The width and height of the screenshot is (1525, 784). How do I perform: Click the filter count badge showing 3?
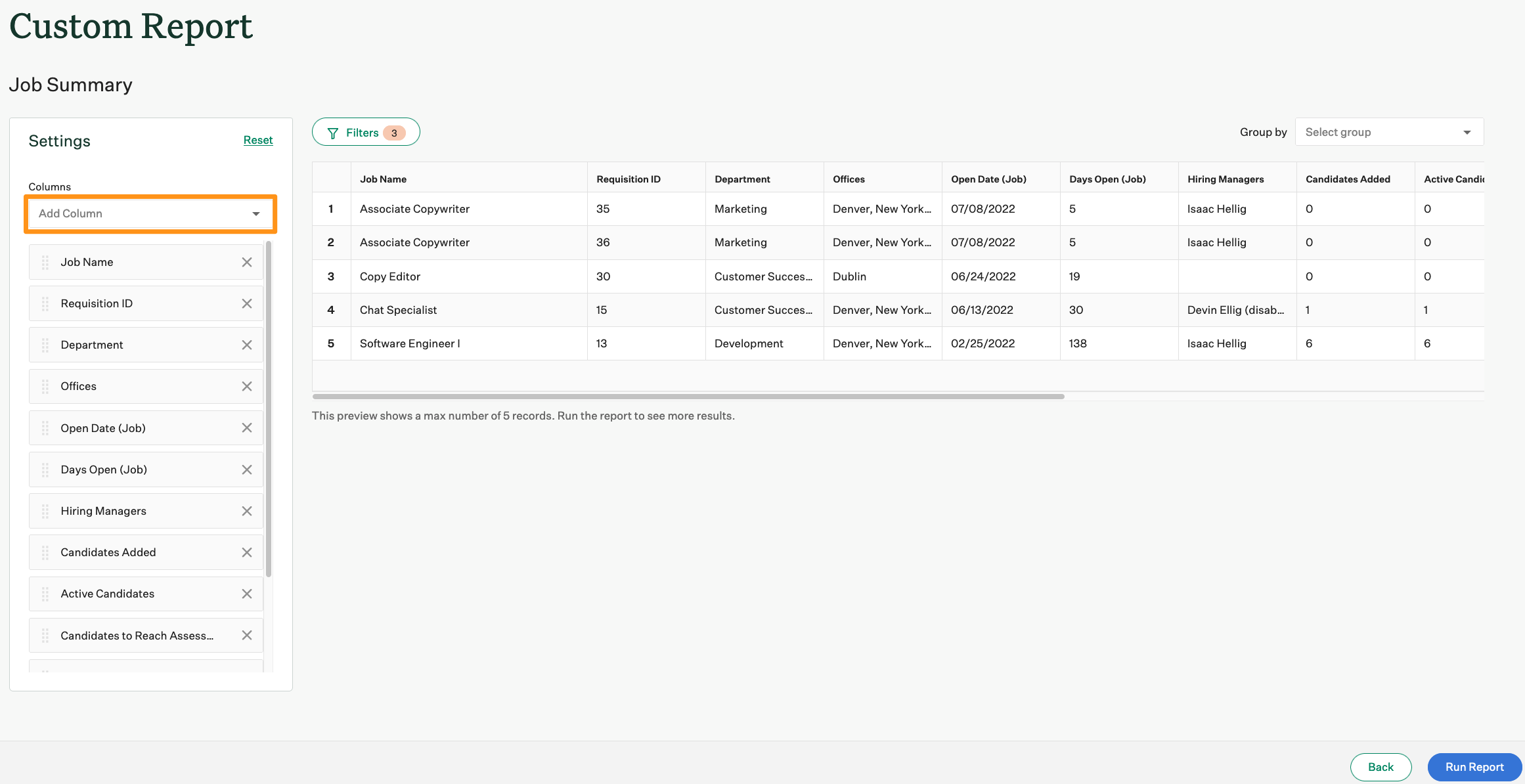[395, 131]
